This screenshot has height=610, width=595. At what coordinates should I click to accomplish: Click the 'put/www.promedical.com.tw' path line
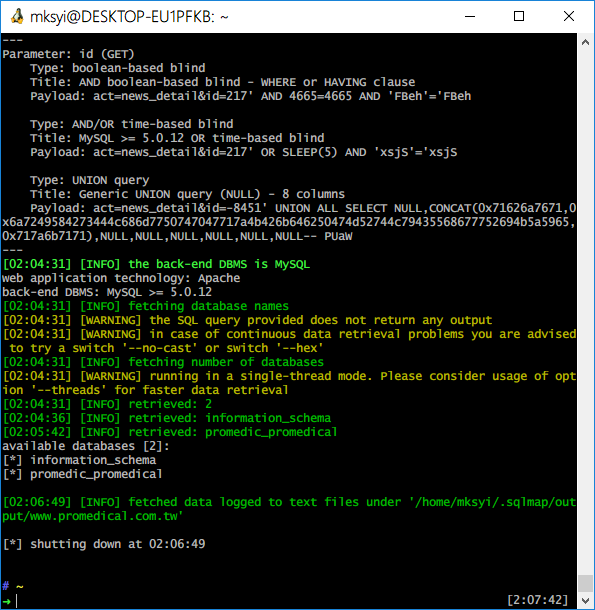(x=93, y=516)
